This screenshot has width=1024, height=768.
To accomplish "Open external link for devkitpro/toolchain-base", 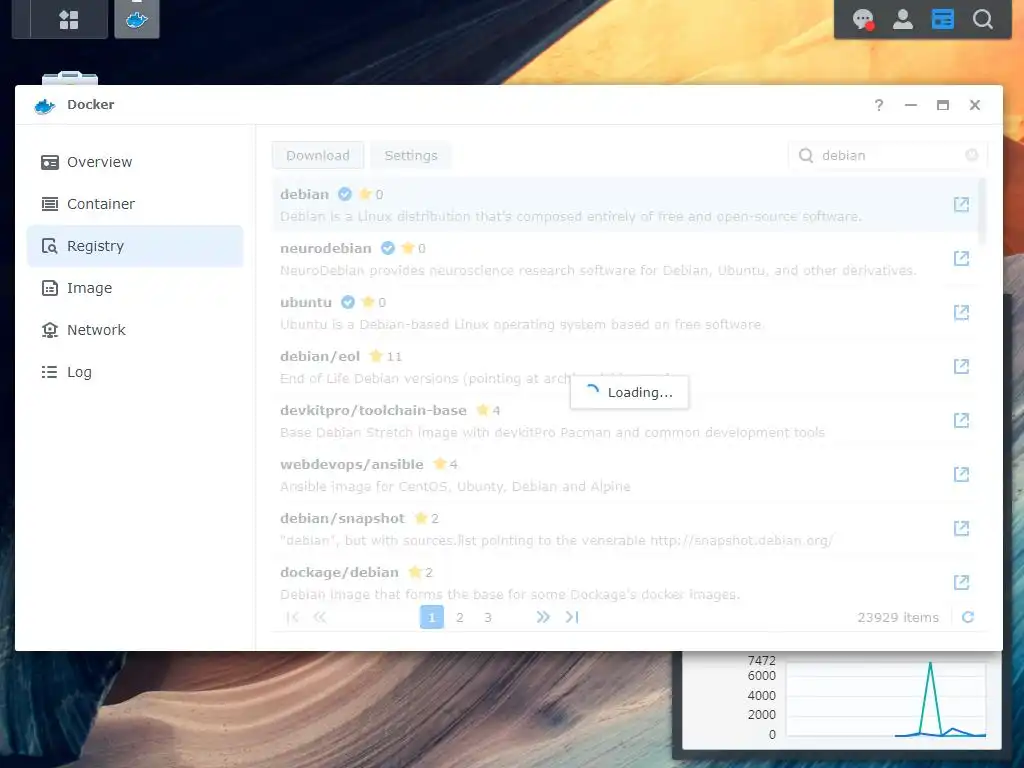I will (x=961, y=421).
